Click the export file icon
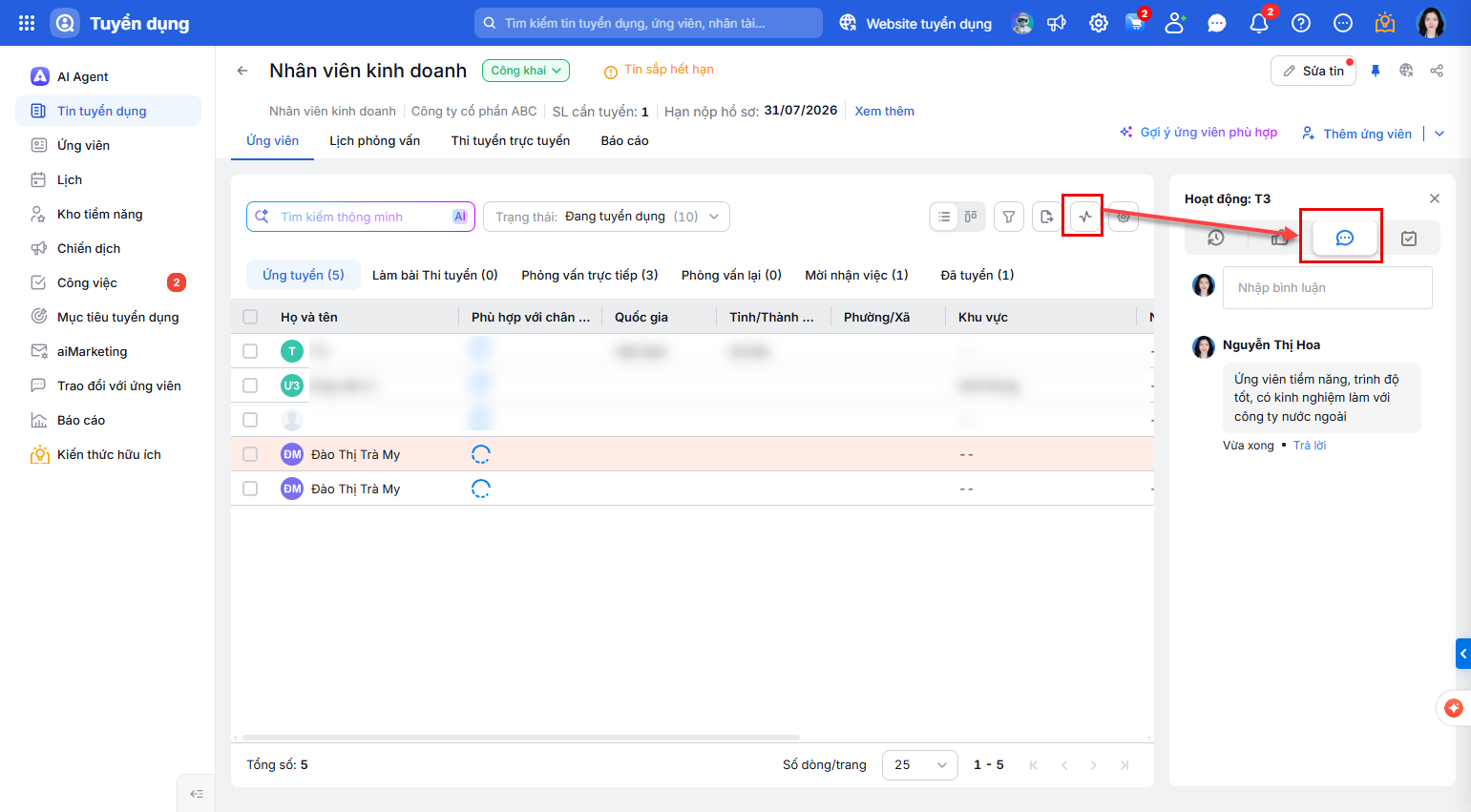 (1047, 217)
